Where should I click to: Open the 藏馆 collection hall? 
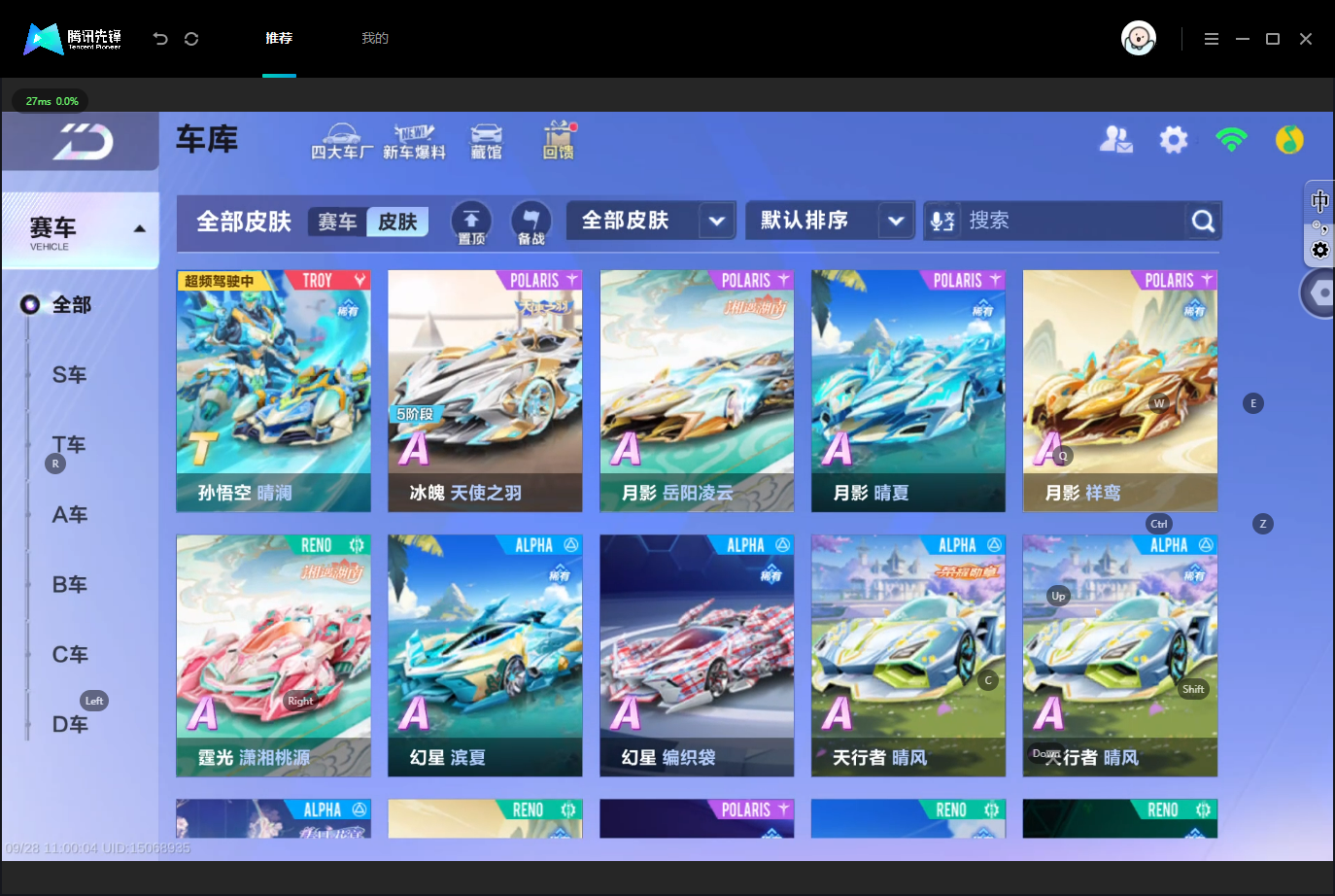tap(487, 142)
